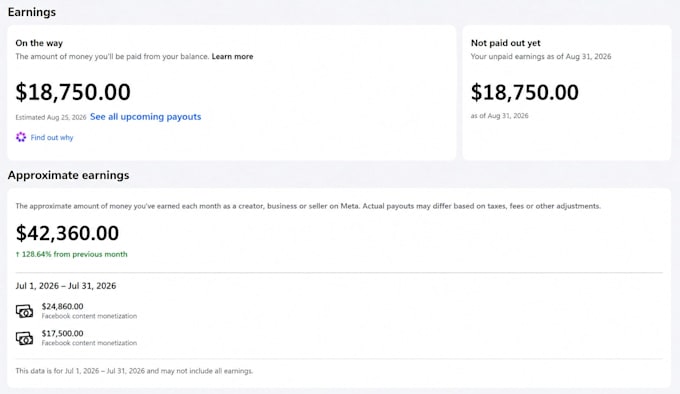Click the $42,360.00 approximate earnings total
The height and width of the screenshot is (394, 680).
click(67, 233)
